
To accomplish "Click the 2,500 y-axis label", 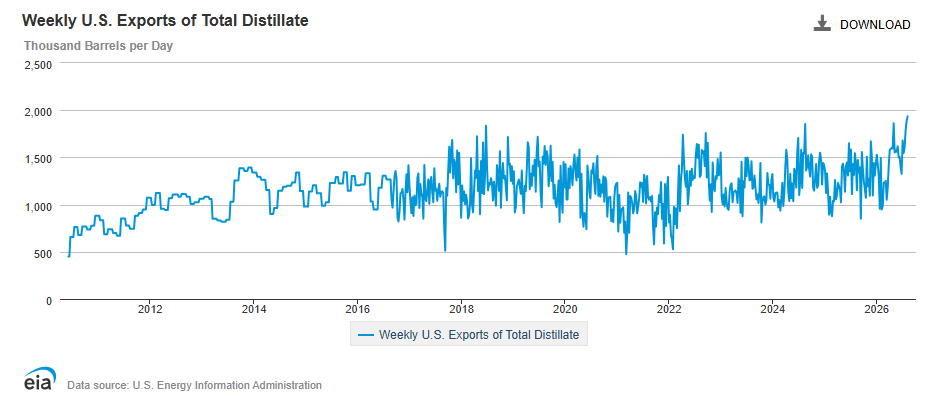I will (38, 64).
